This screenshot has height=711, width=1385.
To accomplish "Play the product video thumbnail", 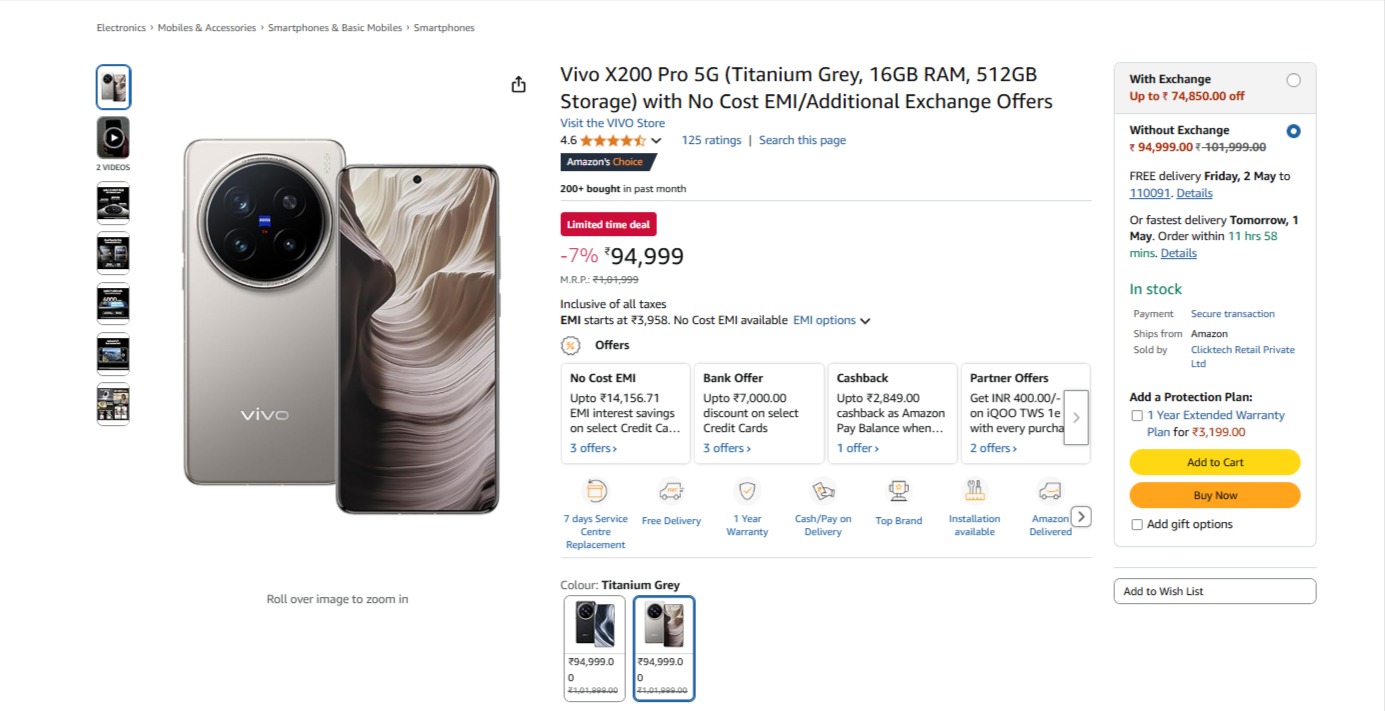I will tap(113, 138).
